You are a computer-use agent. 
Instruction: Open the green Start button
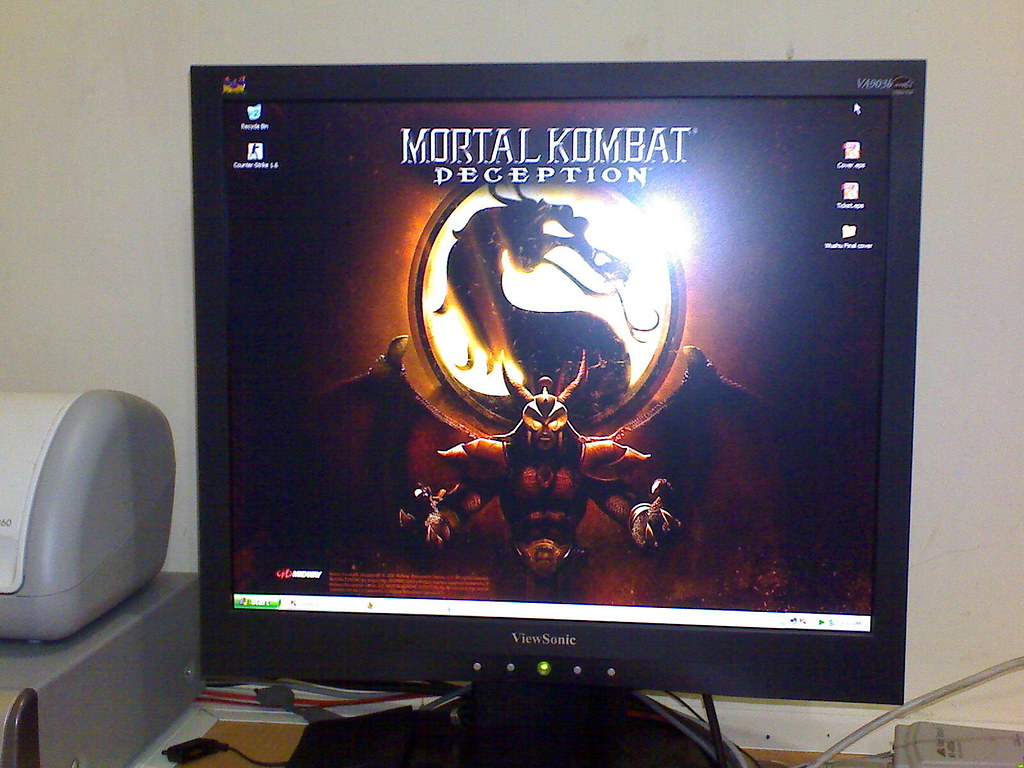point(257,602)
